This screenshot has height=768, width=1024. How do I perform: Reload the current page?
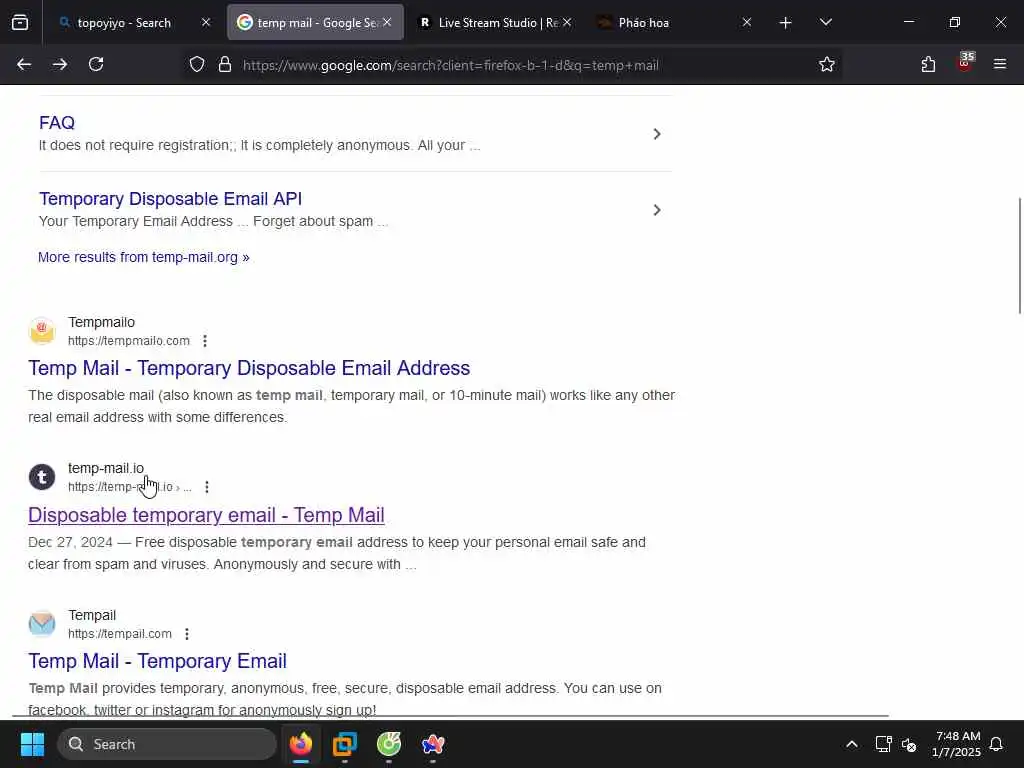tap(96, 64)
